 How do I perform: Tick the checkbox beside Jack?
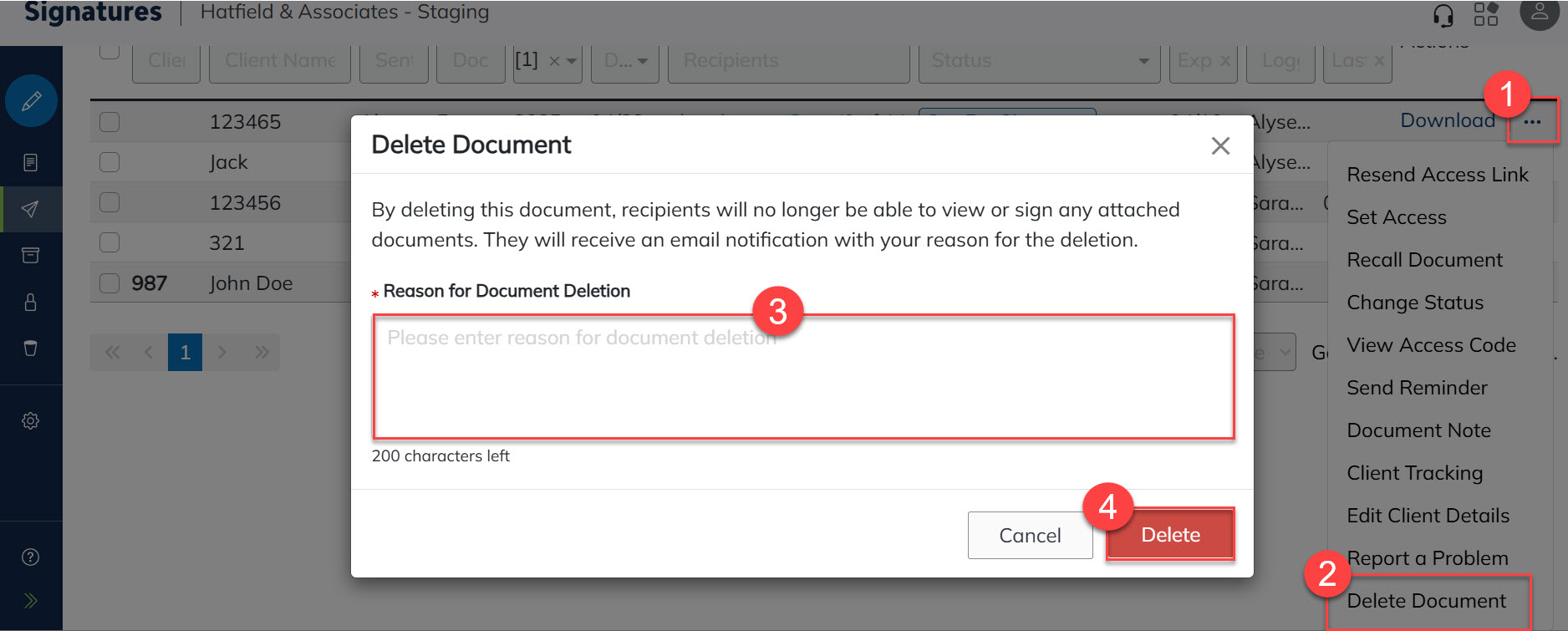(x=109, y=162)
